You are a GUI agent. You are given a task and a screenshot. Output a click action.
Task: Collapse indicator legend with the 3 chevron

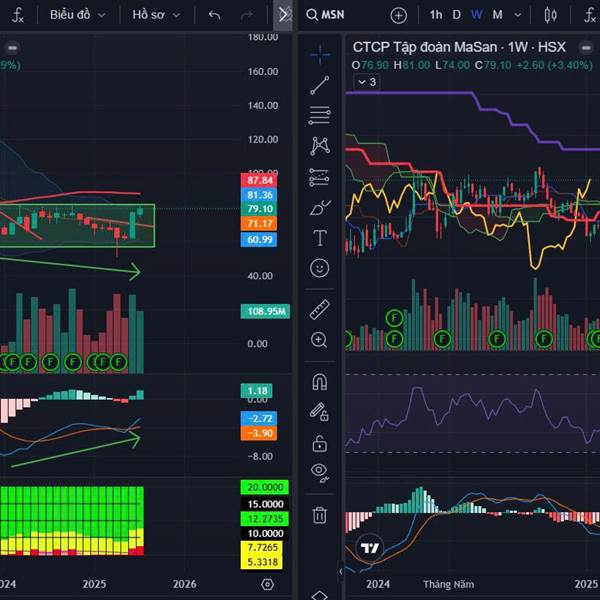click(367, 82)
